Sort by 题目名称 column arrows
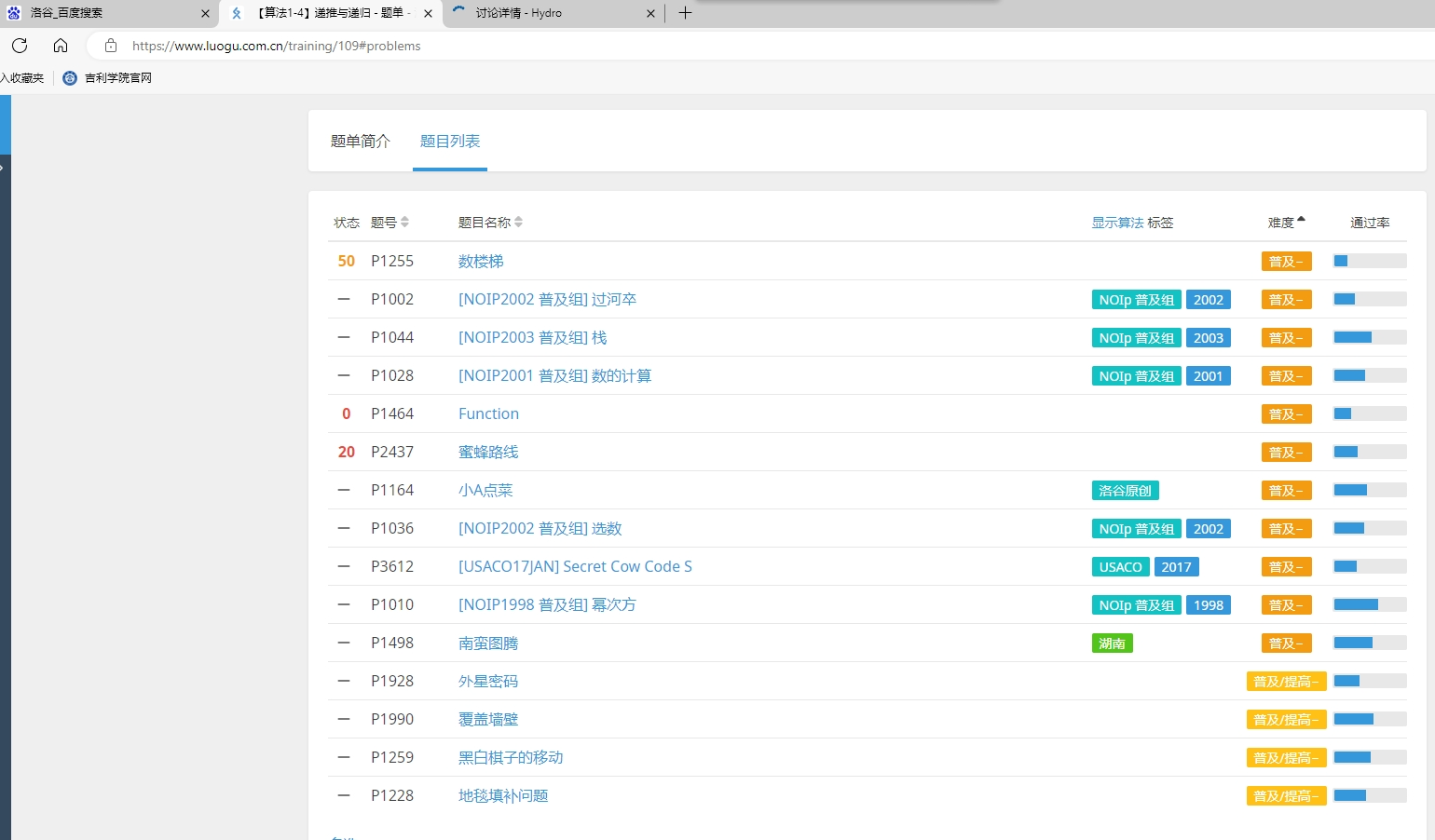The image size is (1435, 840). [x=518, y=223]
